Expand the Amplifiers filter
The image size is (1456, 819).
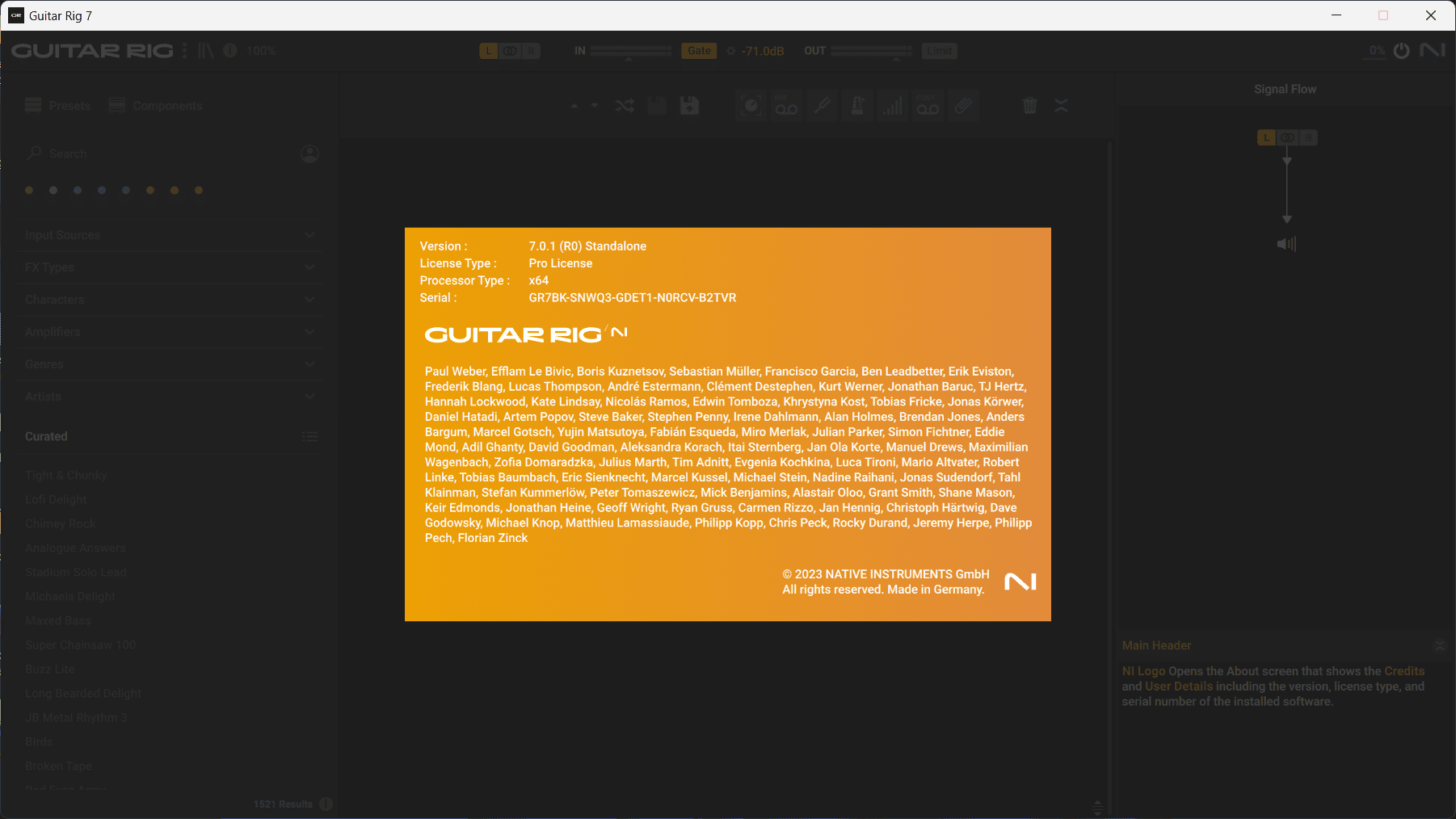click(x=170, y=332)
